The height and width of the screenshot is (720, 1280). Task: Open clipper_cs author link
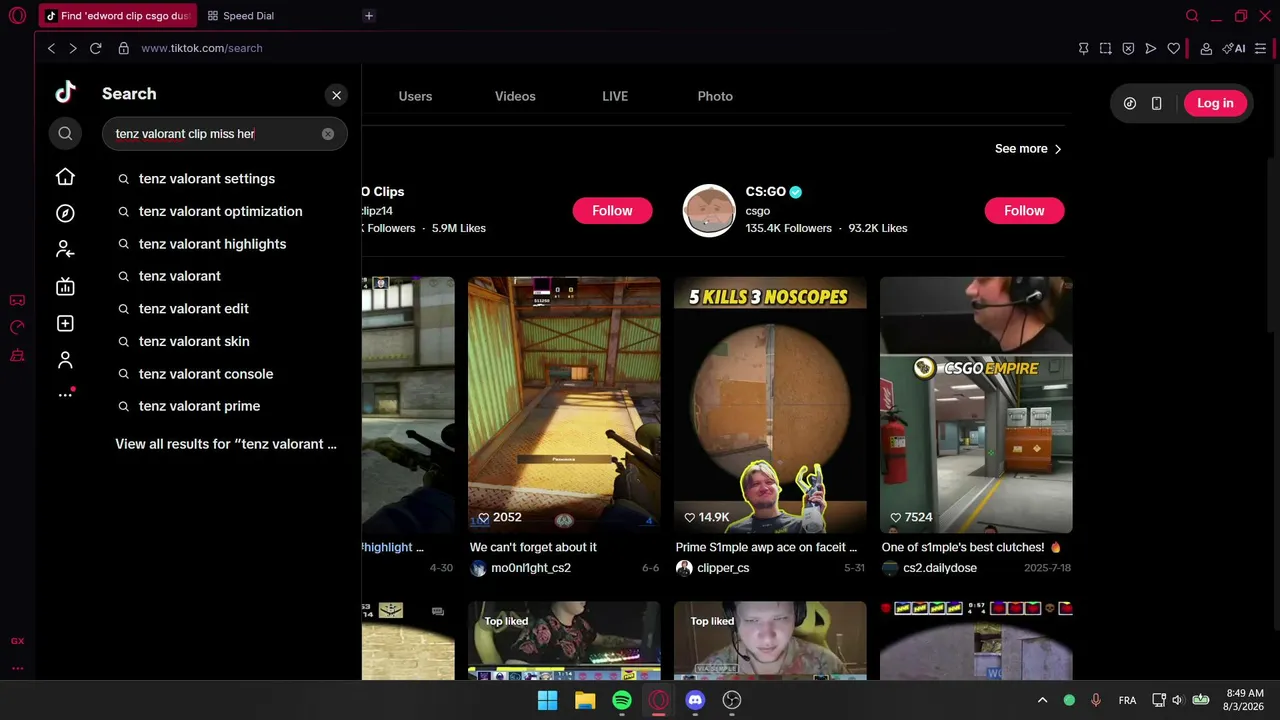pos(723,568)
